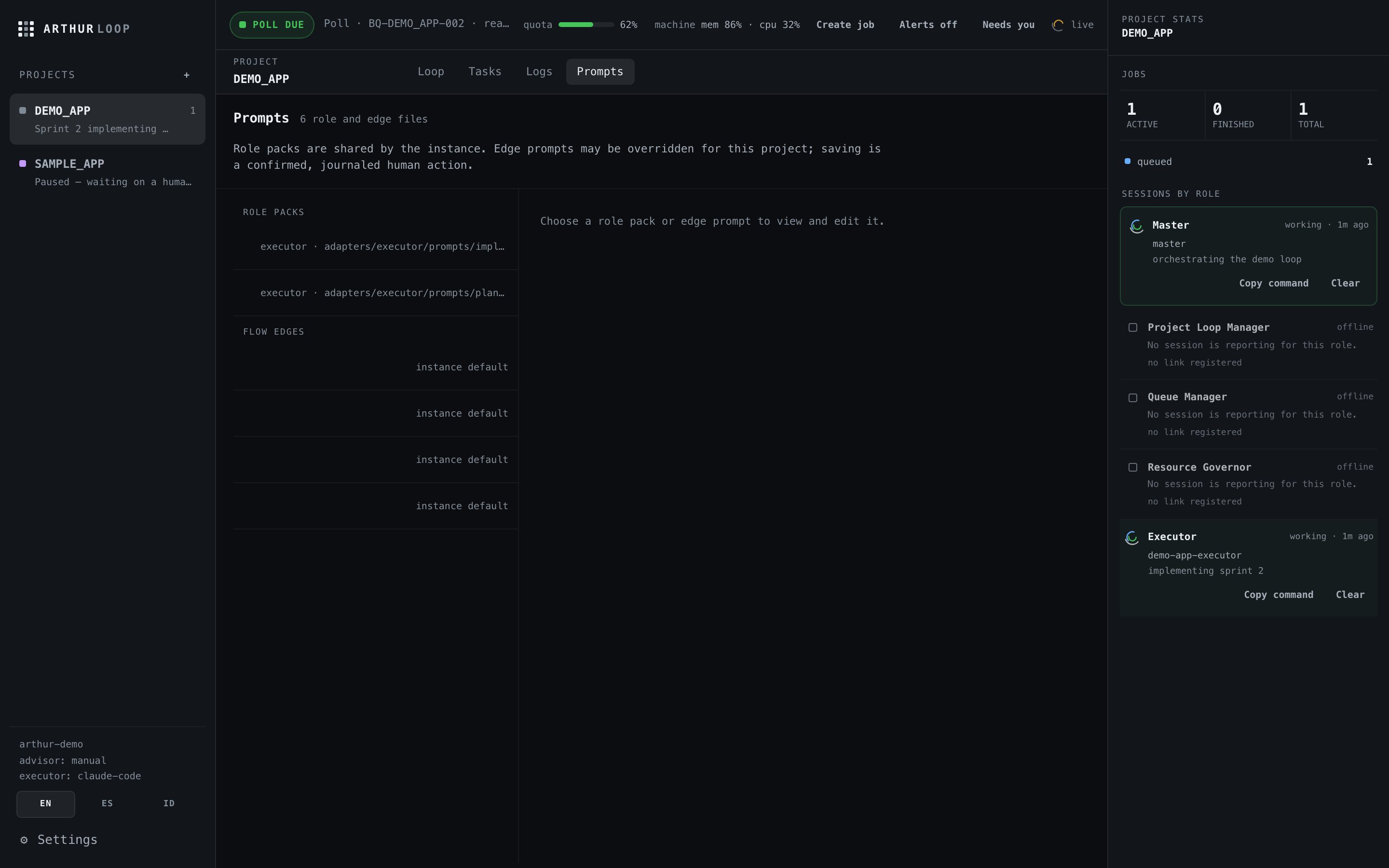Open the executor prompts/impl… role pack
This screenshot has width=1389, height=868.
point(375,247)
